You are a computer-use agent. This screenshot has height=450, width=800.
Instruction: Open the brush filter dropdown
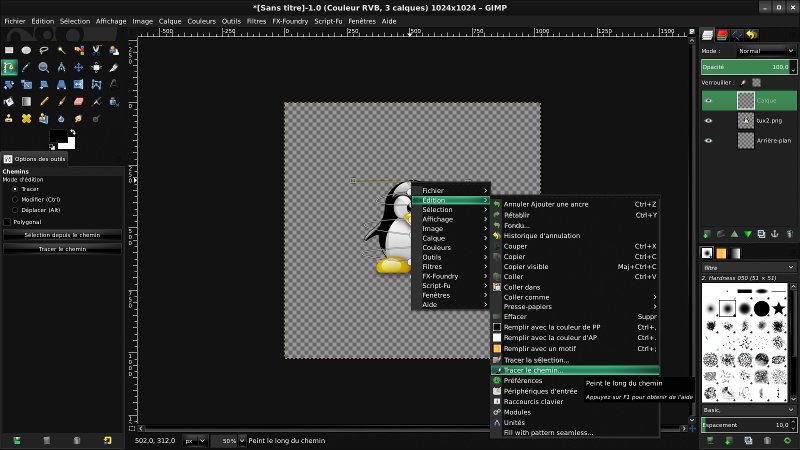pyautogui.click(x=748, y=267)
